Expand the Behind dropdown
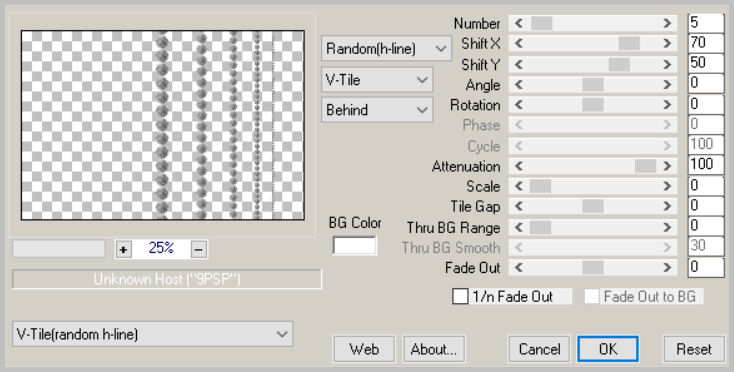This screenshot has height=372, width=734. coord(377,110)
